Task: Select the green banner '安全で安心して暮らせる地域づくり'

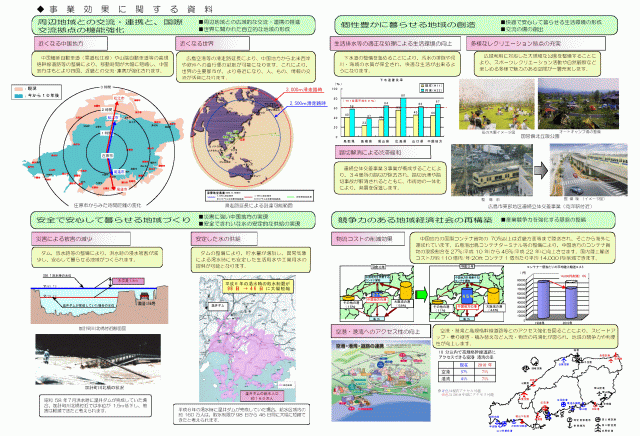Action: click(x=173, y=220)
